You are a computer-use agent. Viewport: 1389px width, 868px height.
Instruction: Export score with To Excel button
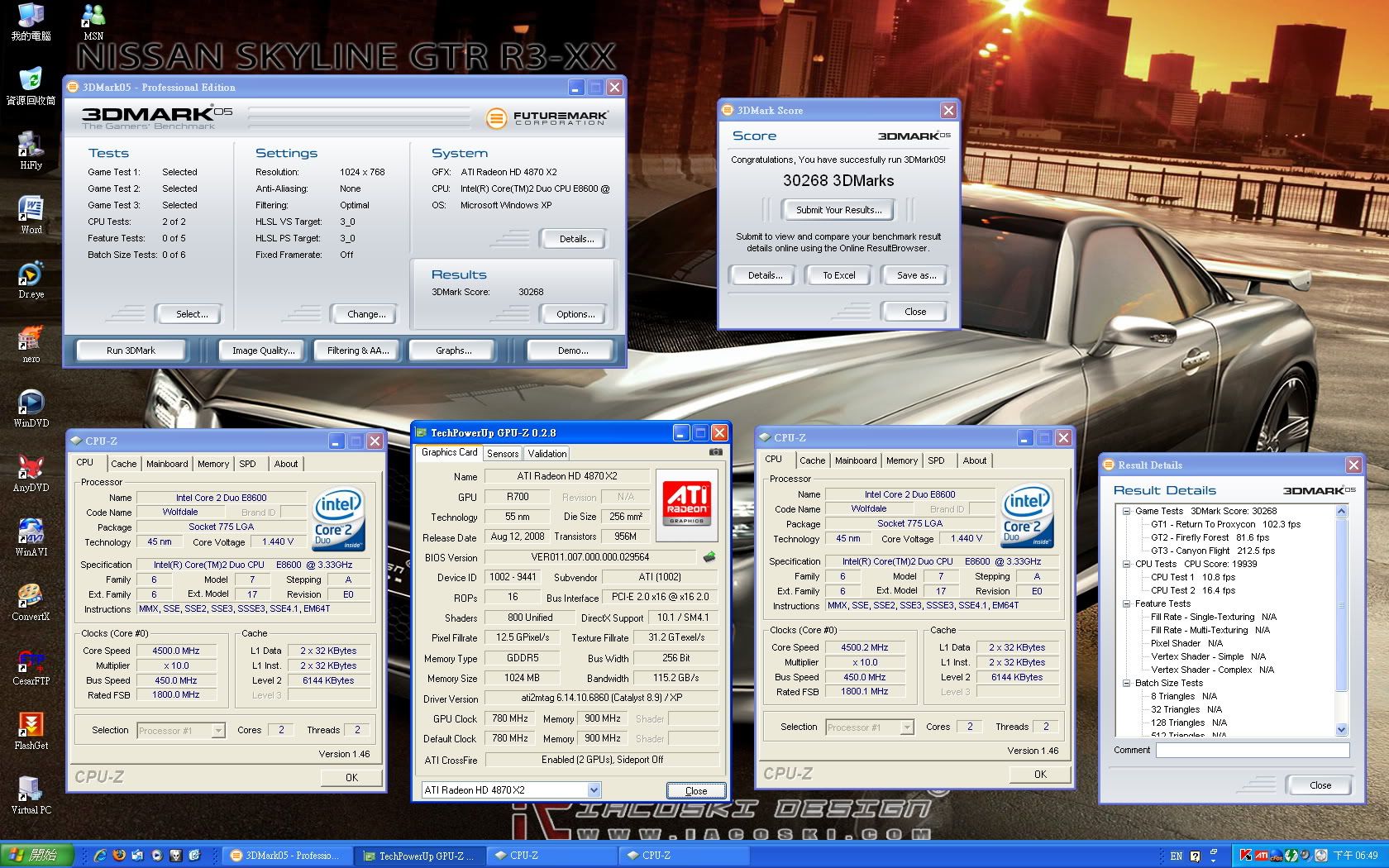(838, 275)
